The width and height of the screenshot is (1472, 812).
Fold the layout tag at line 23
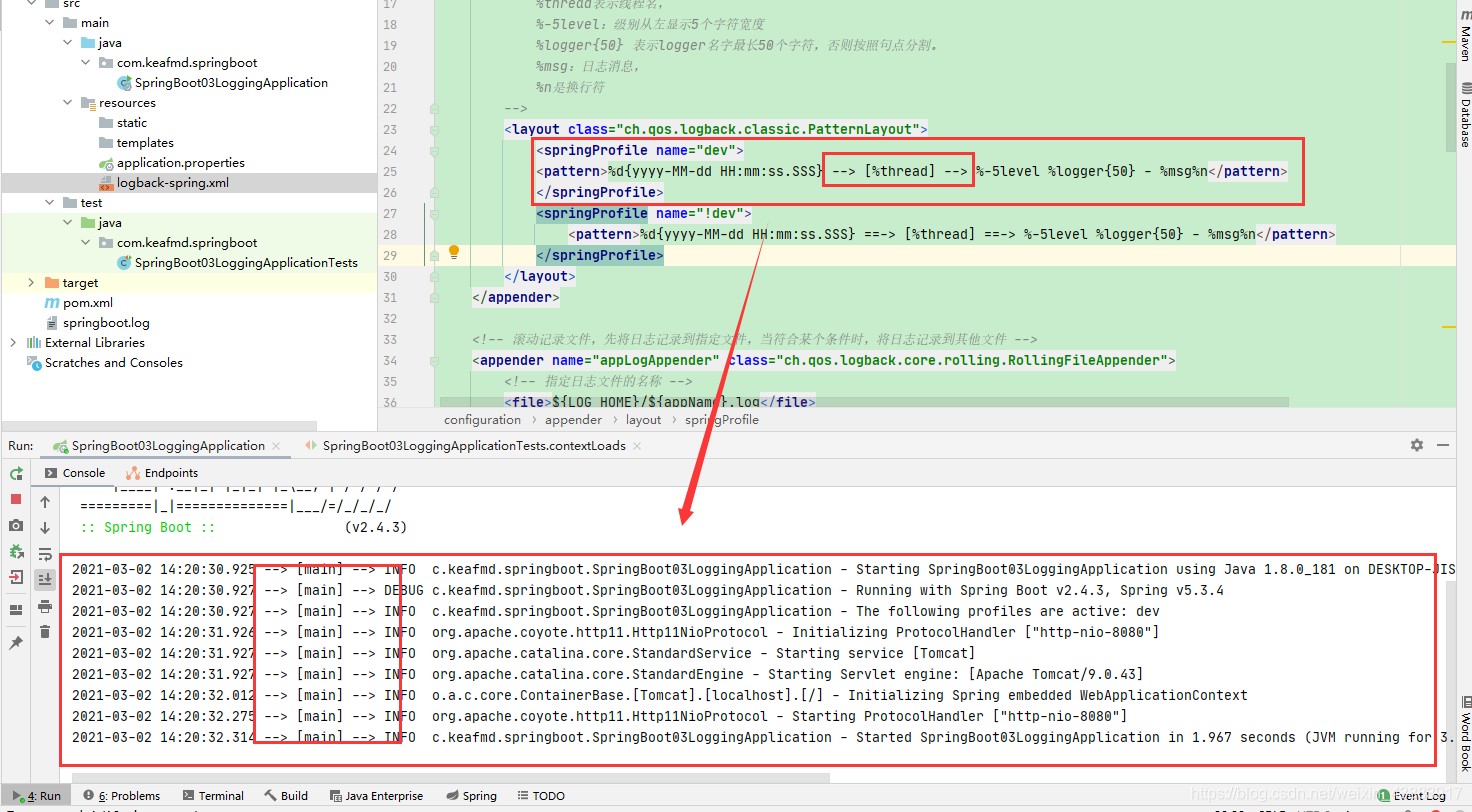coord(433,129)
